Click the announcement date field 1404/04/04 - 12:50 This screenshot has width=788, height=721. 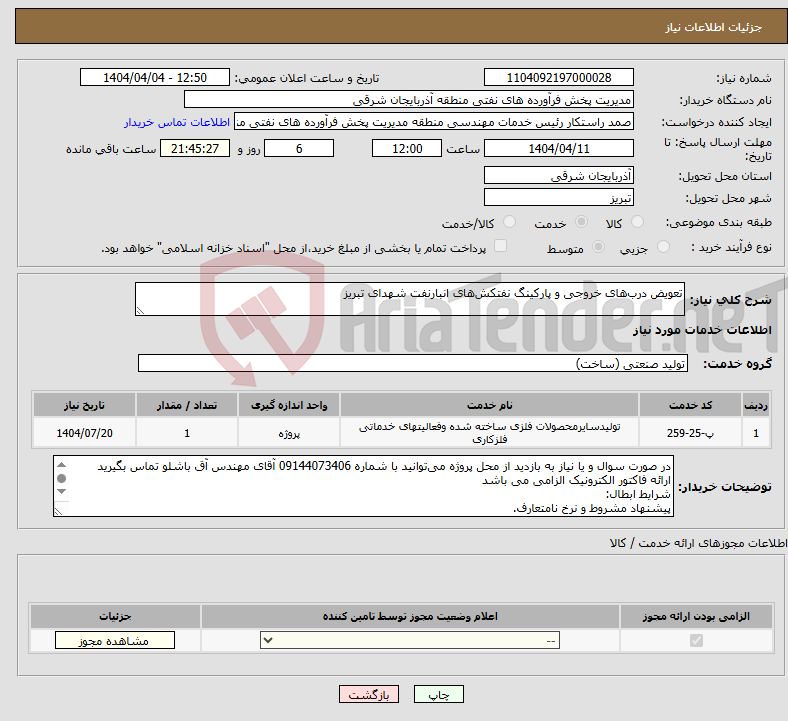tap(155, 78)
